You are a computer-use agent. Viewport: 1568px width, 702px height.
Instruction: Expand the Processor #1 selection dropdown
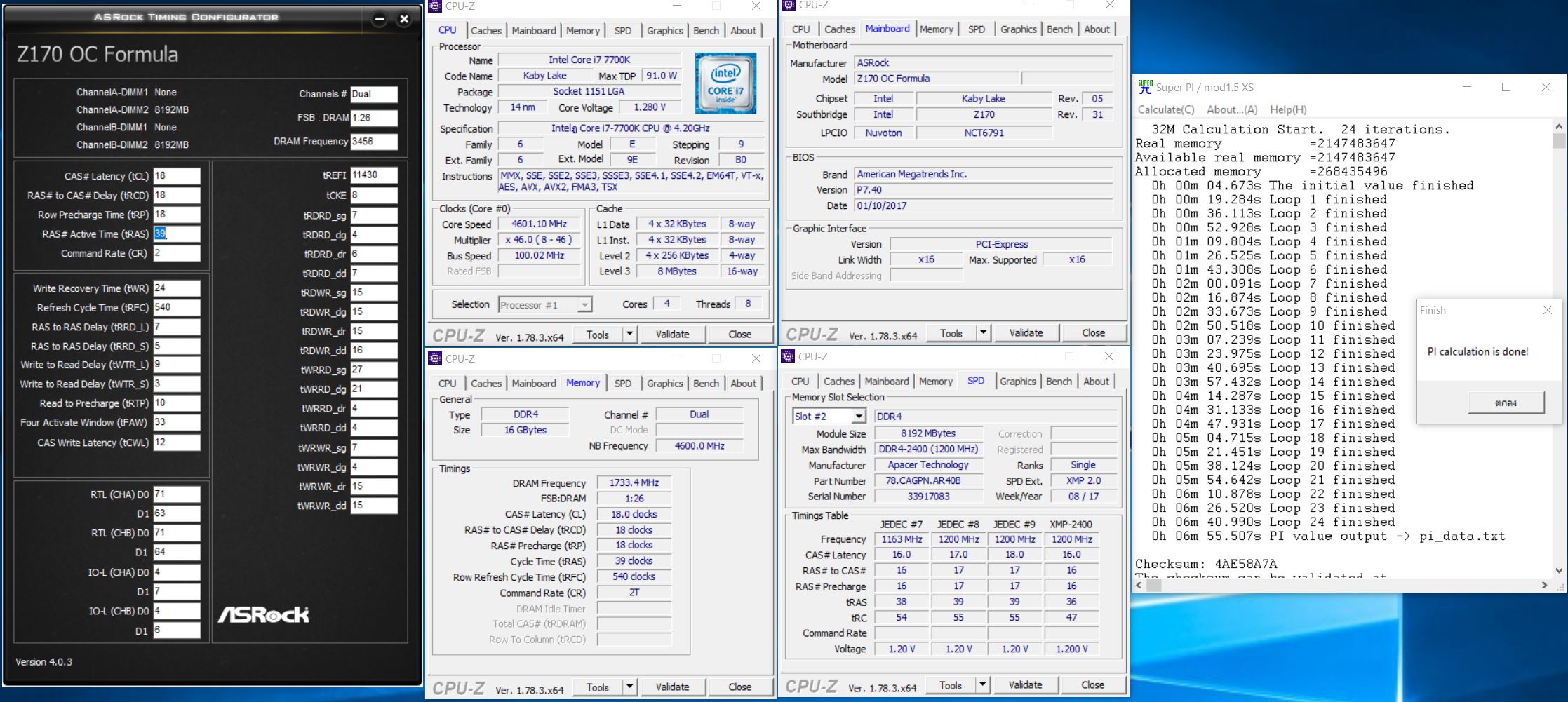coord(584,305)
